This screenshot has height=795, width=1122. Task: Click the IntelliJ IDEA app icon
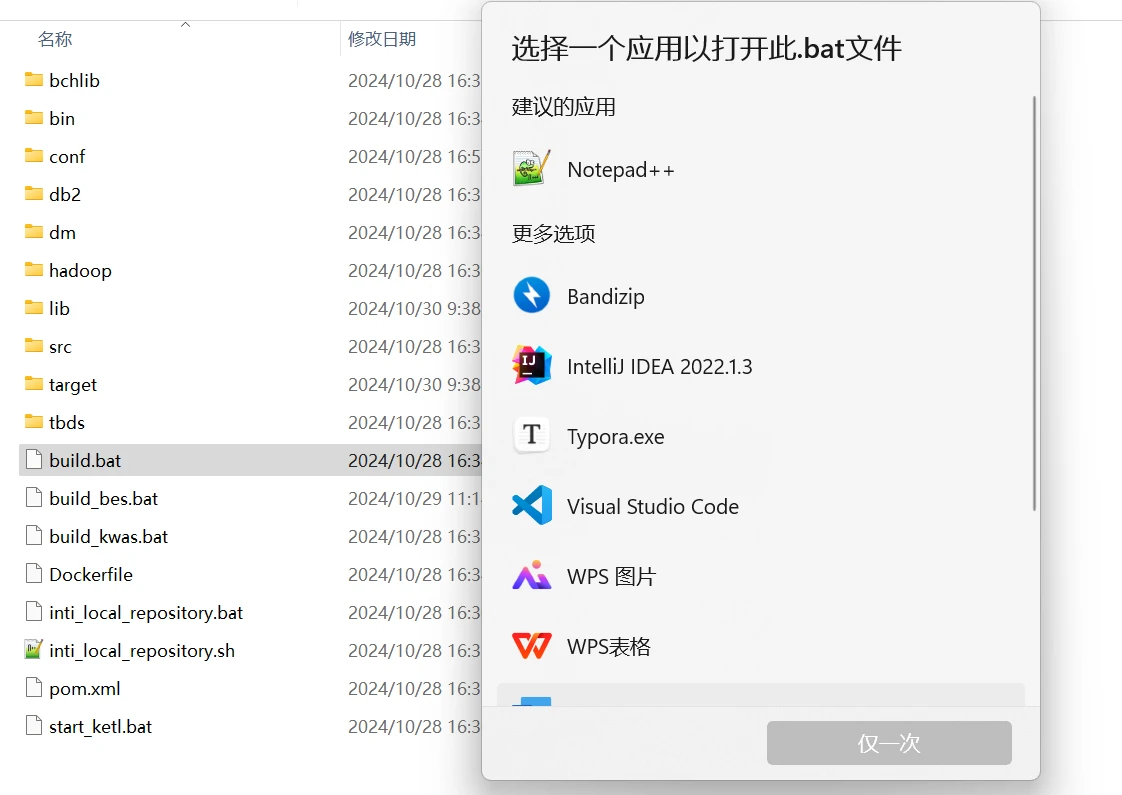click(532, 366)
